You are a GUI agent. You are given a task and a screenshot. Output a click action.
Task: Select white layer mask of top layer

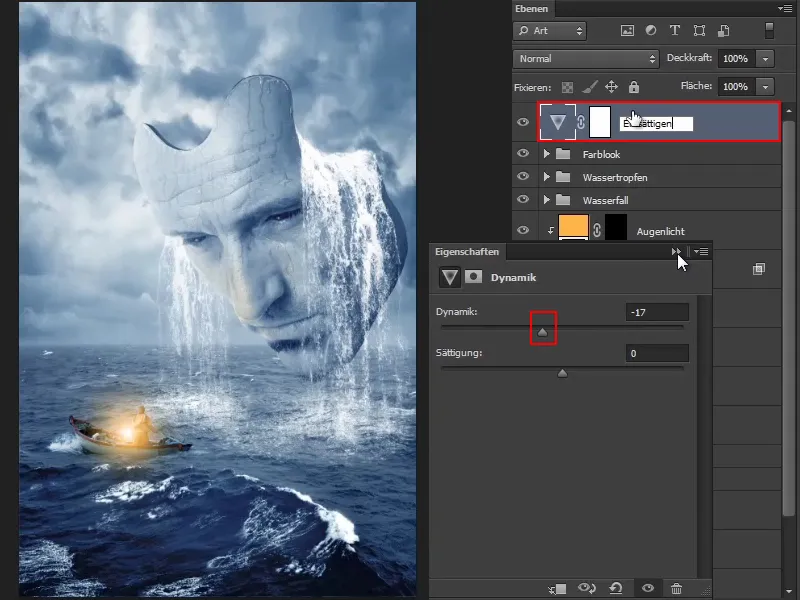pyautogui.click(x=600, y=122)
